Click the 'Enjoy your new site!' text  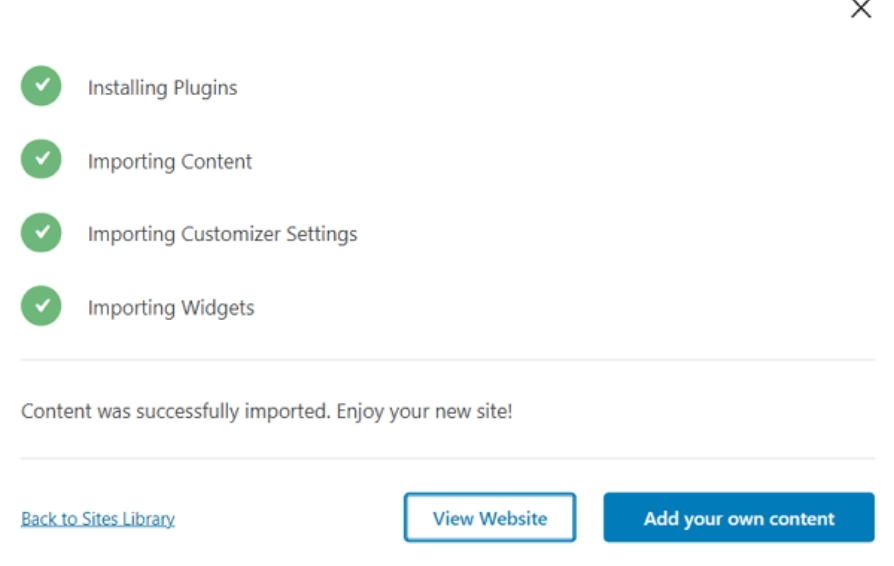(424, 411)
